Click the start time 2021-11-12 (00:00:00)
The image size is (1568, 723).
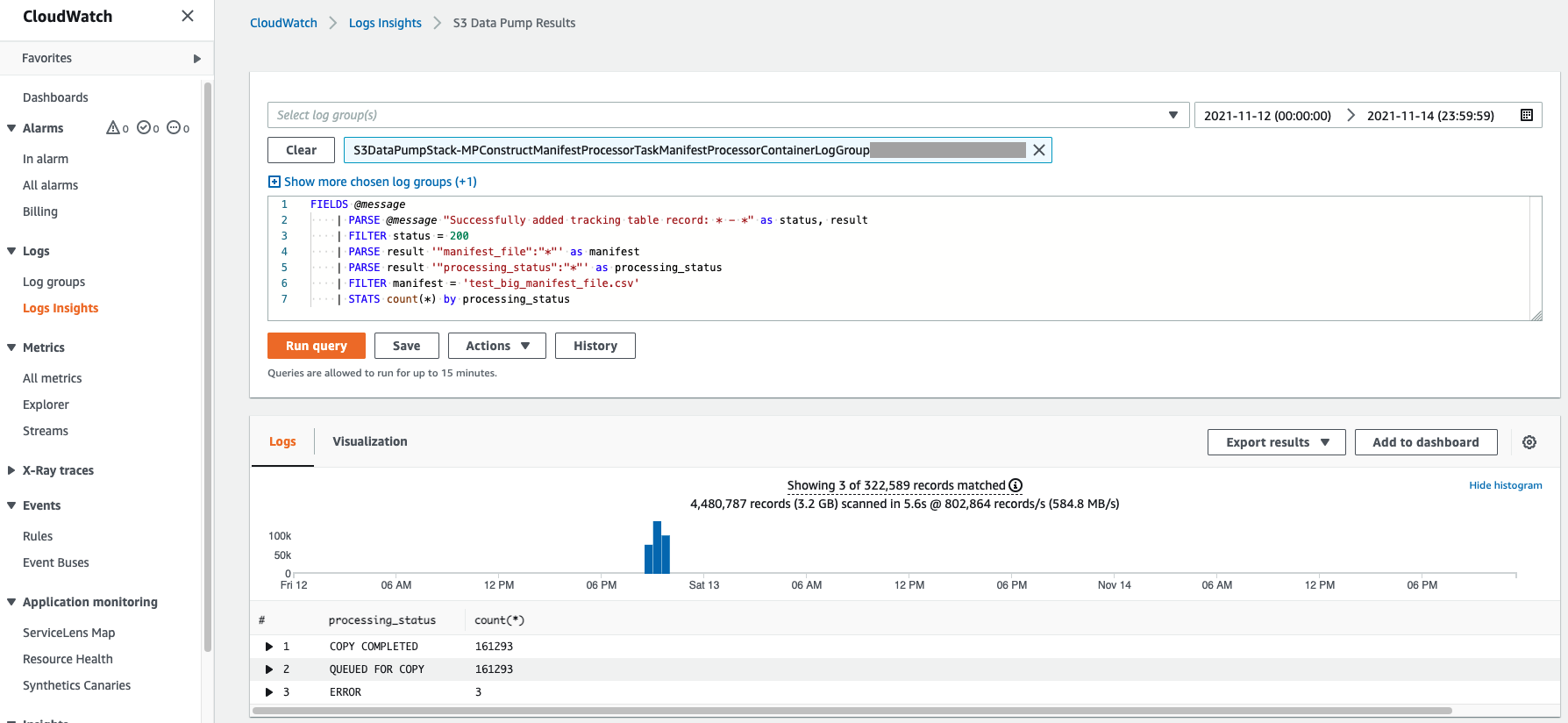1267,116
